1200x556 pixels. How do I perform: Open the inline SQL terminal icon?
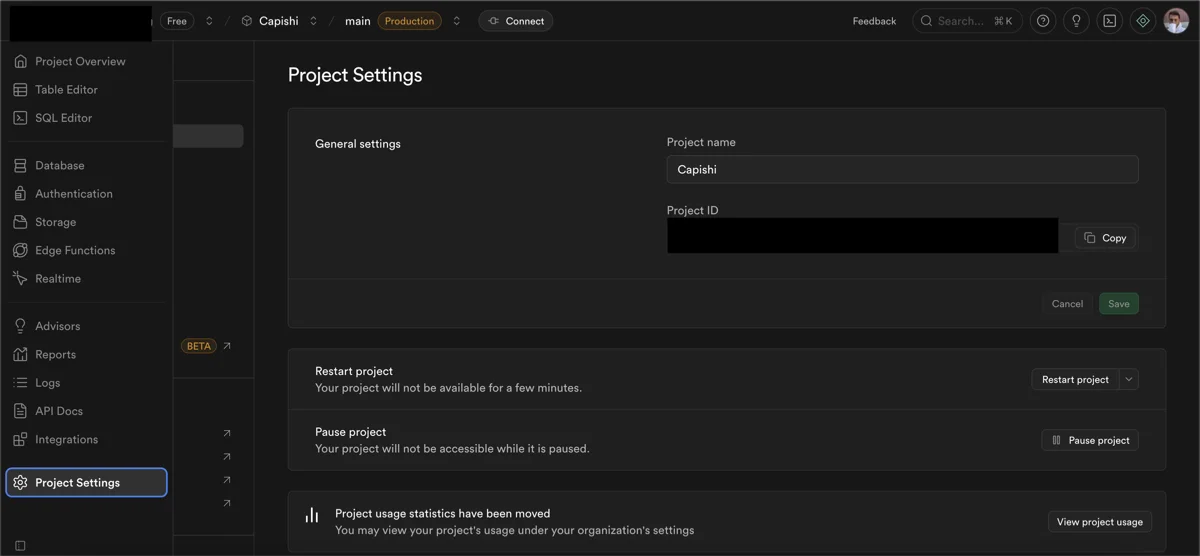click(x=1109, y=21)
